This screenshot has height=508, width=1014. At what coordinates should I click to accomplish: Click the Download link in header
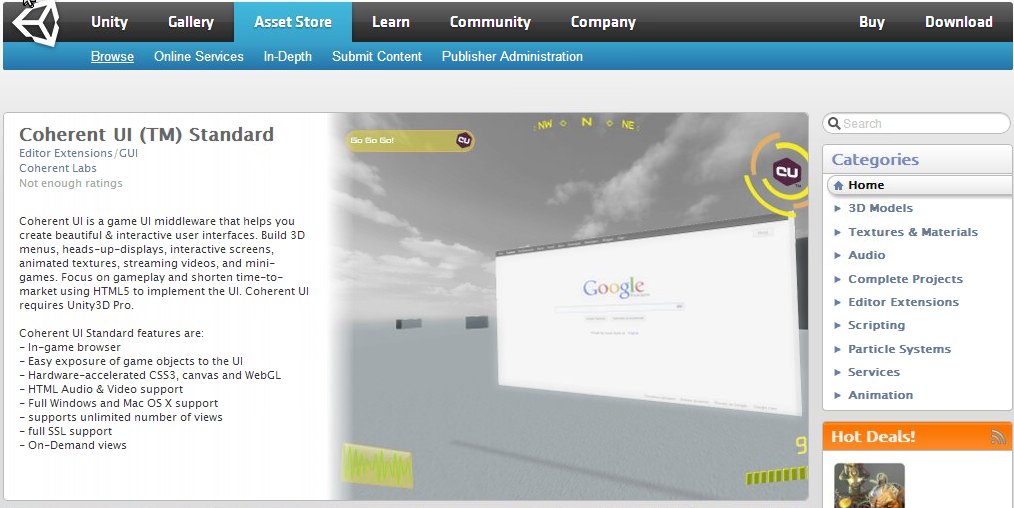pos(958,22)
